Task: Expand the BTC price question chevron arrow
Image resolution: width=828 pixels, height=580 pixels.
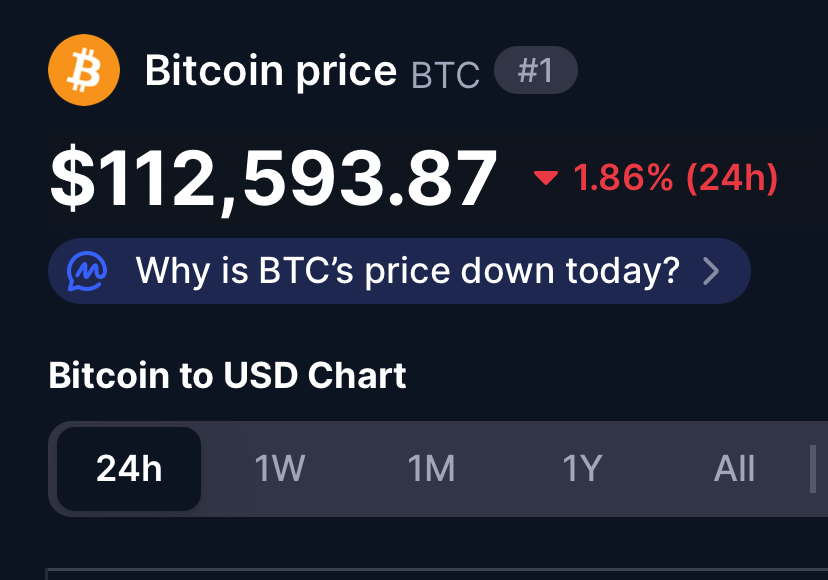Action: 711,270
